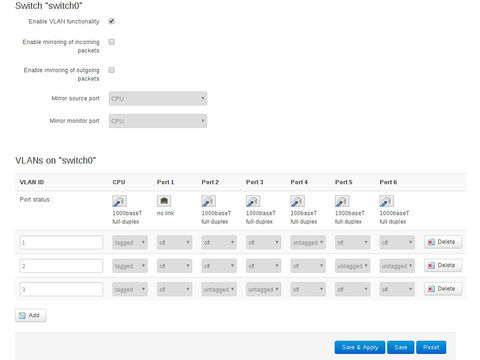Viewport: 480px width, 360px height.
Task: Open VLAN 2 Port 1 dropdown
Action: tap(174, 266)
